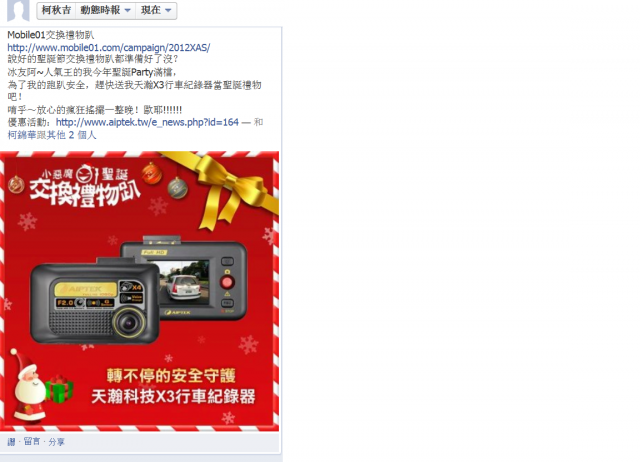Click the 柯秋吉 name button
Viewport: 640px width, 462px height.
[56, 10]
